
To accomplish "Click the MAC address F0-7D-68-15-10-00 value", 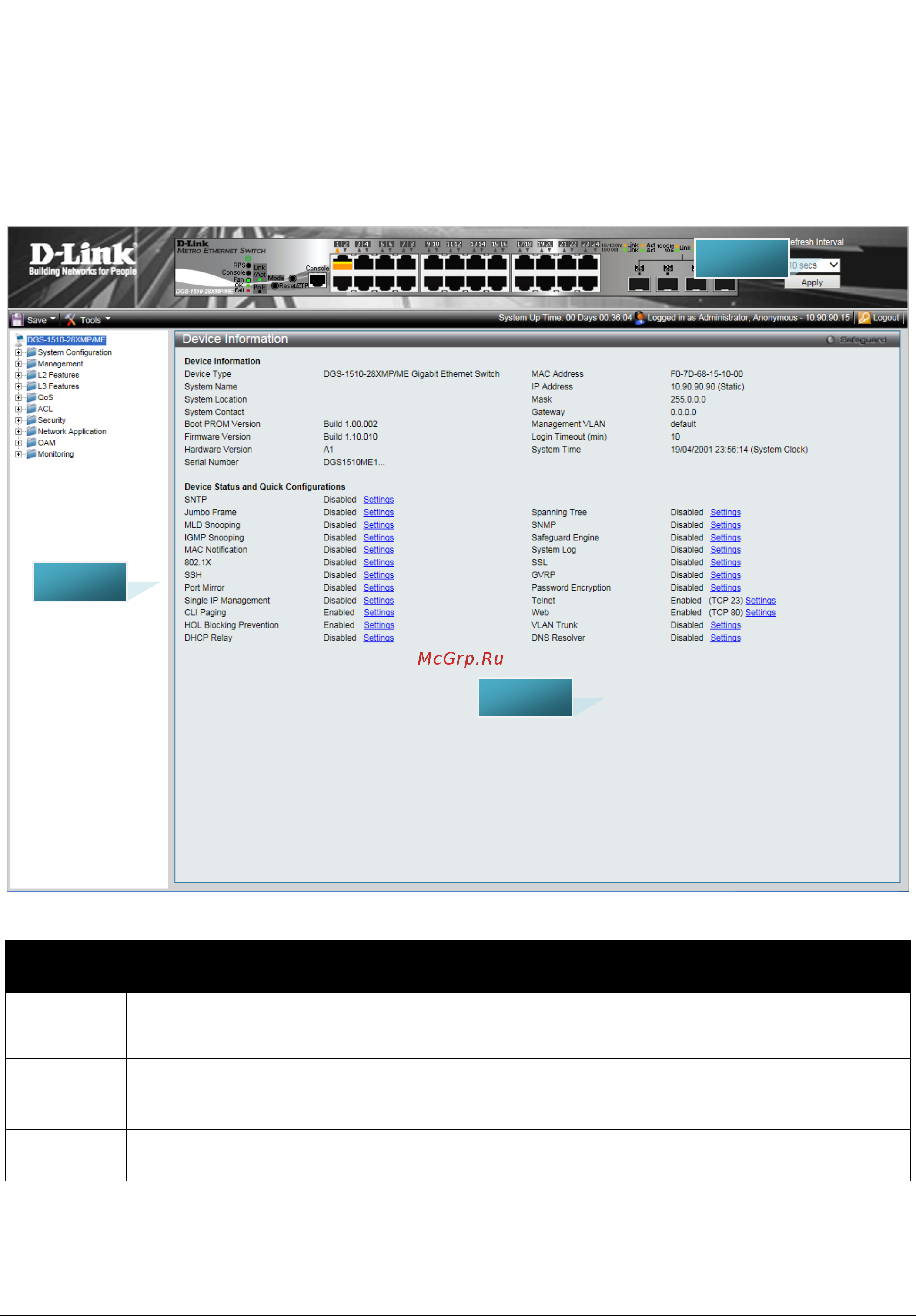I will click(706, 374).
